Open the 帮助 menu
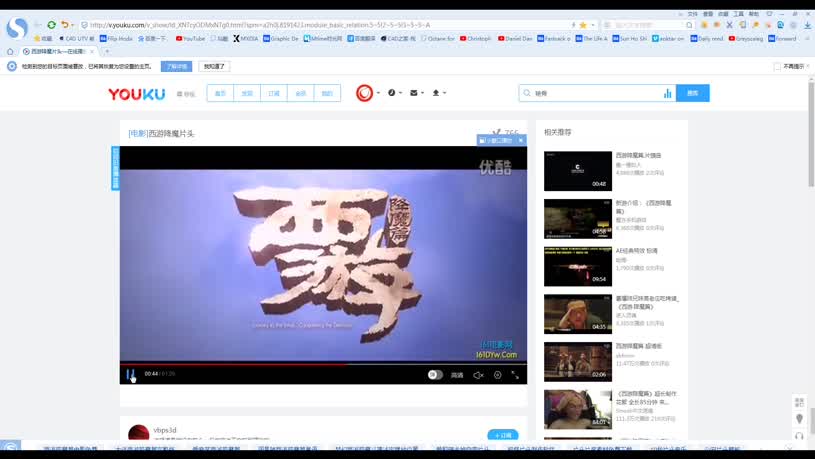Viewport: 815px width, 459px height. click(754, 14)
